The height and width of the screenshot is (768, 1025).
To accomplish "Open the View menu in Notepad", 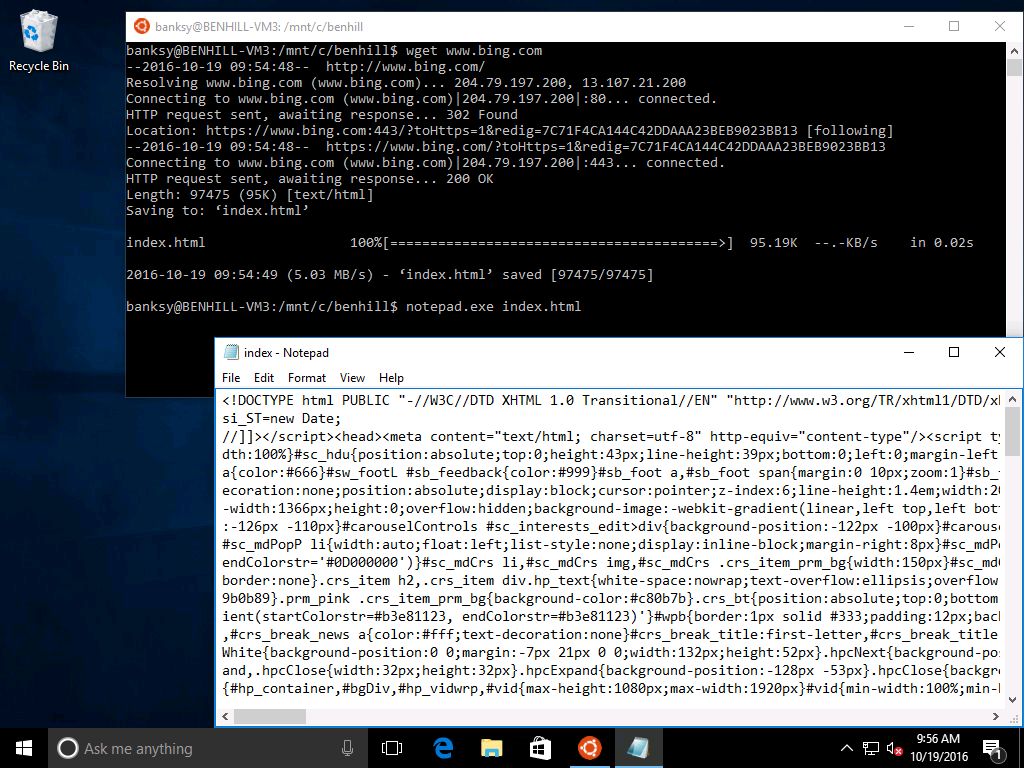I will (352, 378).
